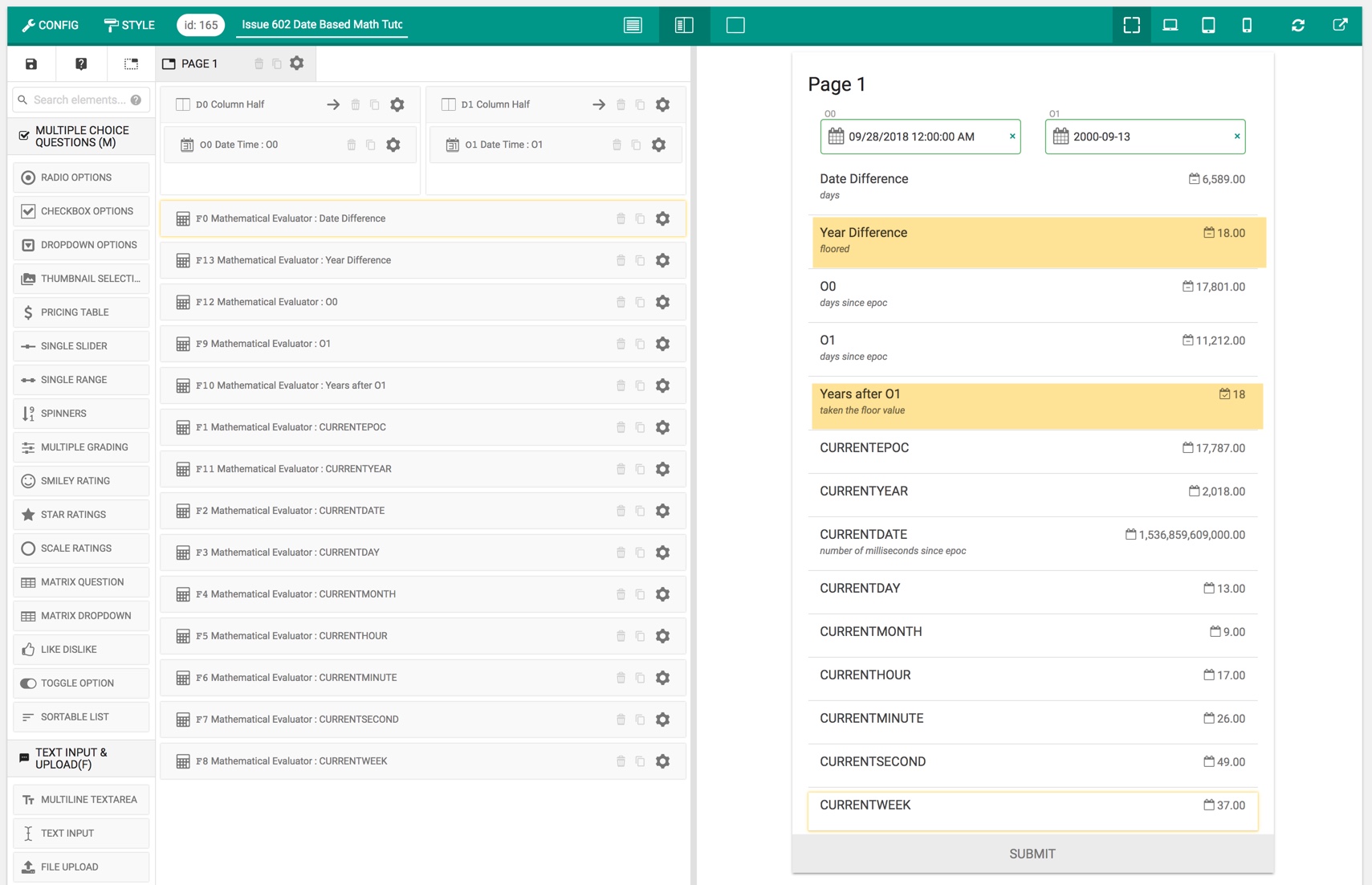Collapse Text Input & Upload(F) section
This screenshot has height=885, width=1372.
[x=81, y=758]
